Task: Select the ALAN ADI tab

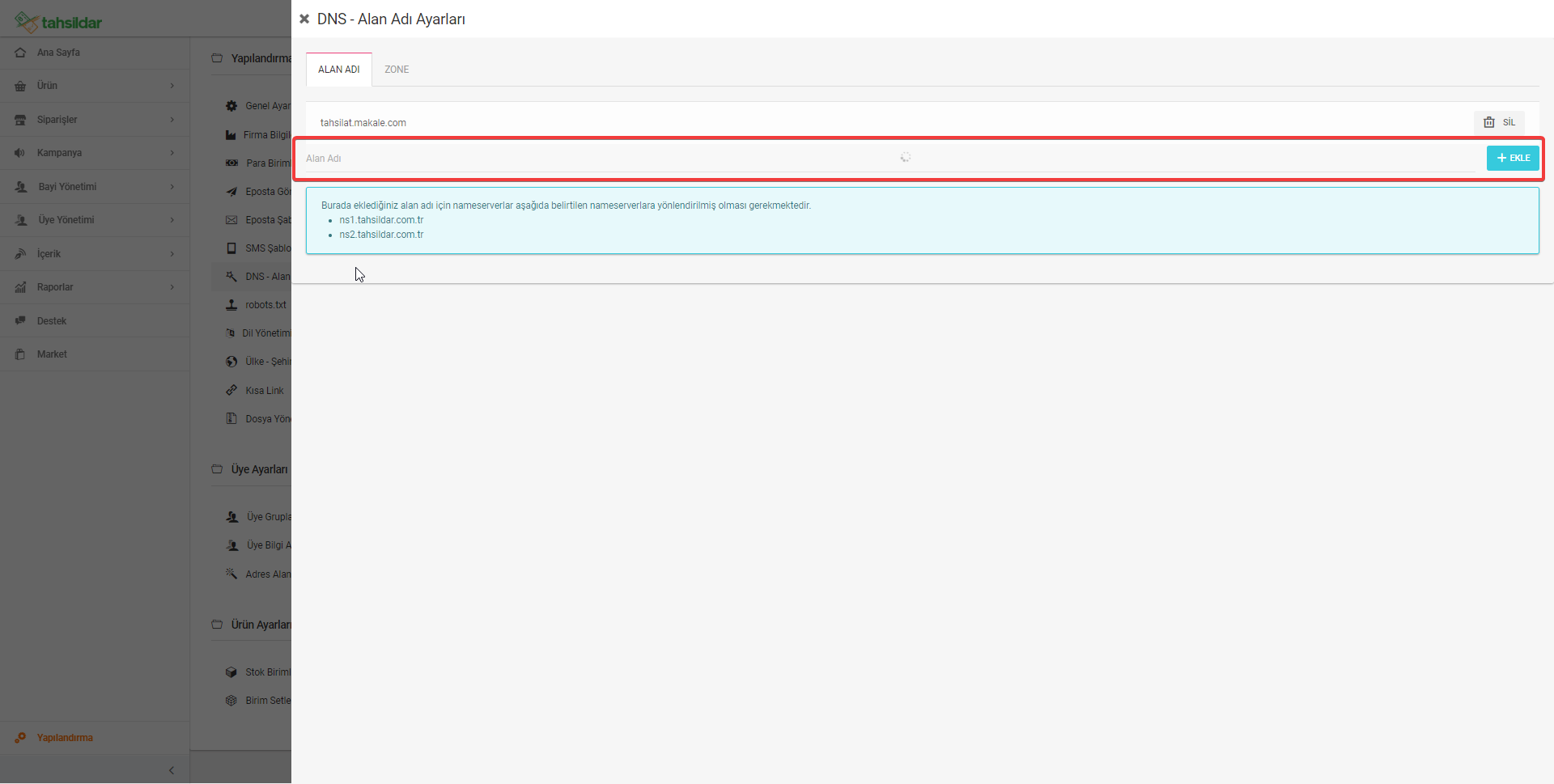Action: tap(339, 70)
